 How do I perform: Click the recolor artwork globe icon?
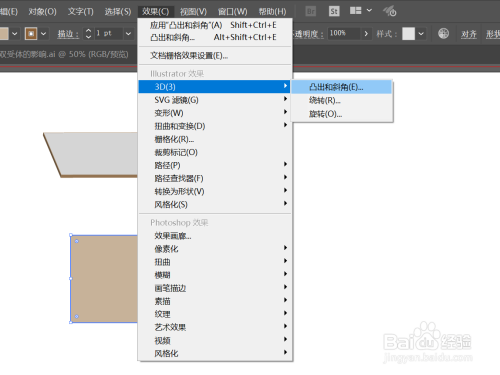(443, 33)
